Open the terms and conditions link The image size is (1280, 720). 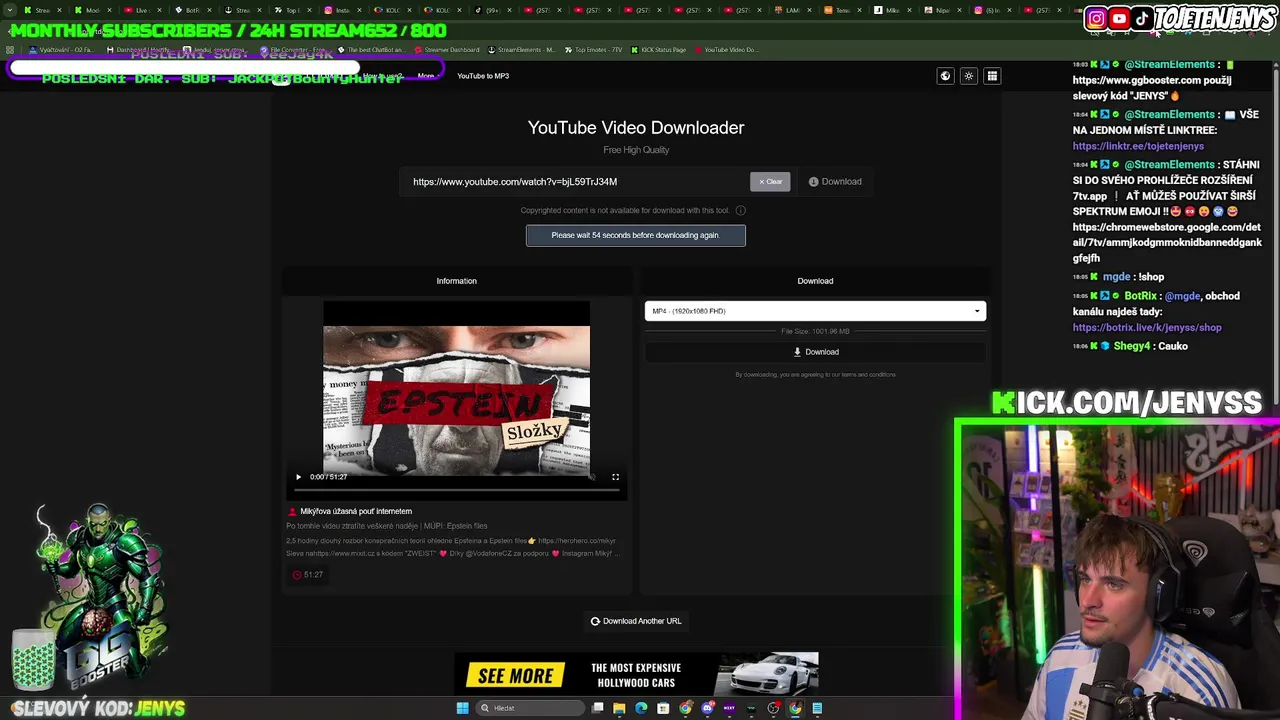(x=869, y=375)
